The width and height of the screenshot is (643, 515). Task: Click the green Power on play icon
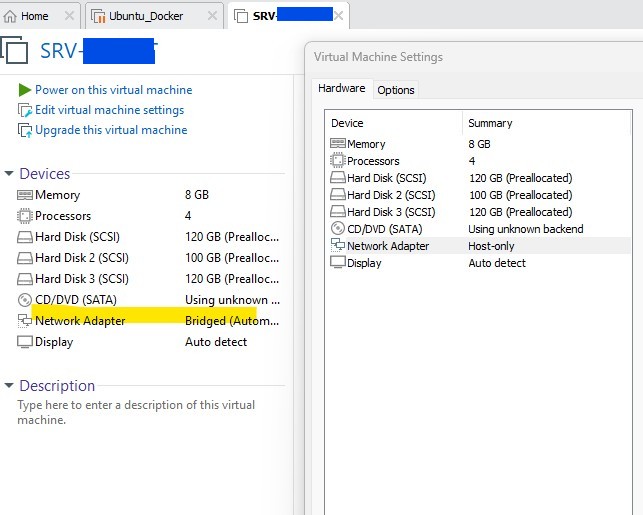tap(25, 90)
